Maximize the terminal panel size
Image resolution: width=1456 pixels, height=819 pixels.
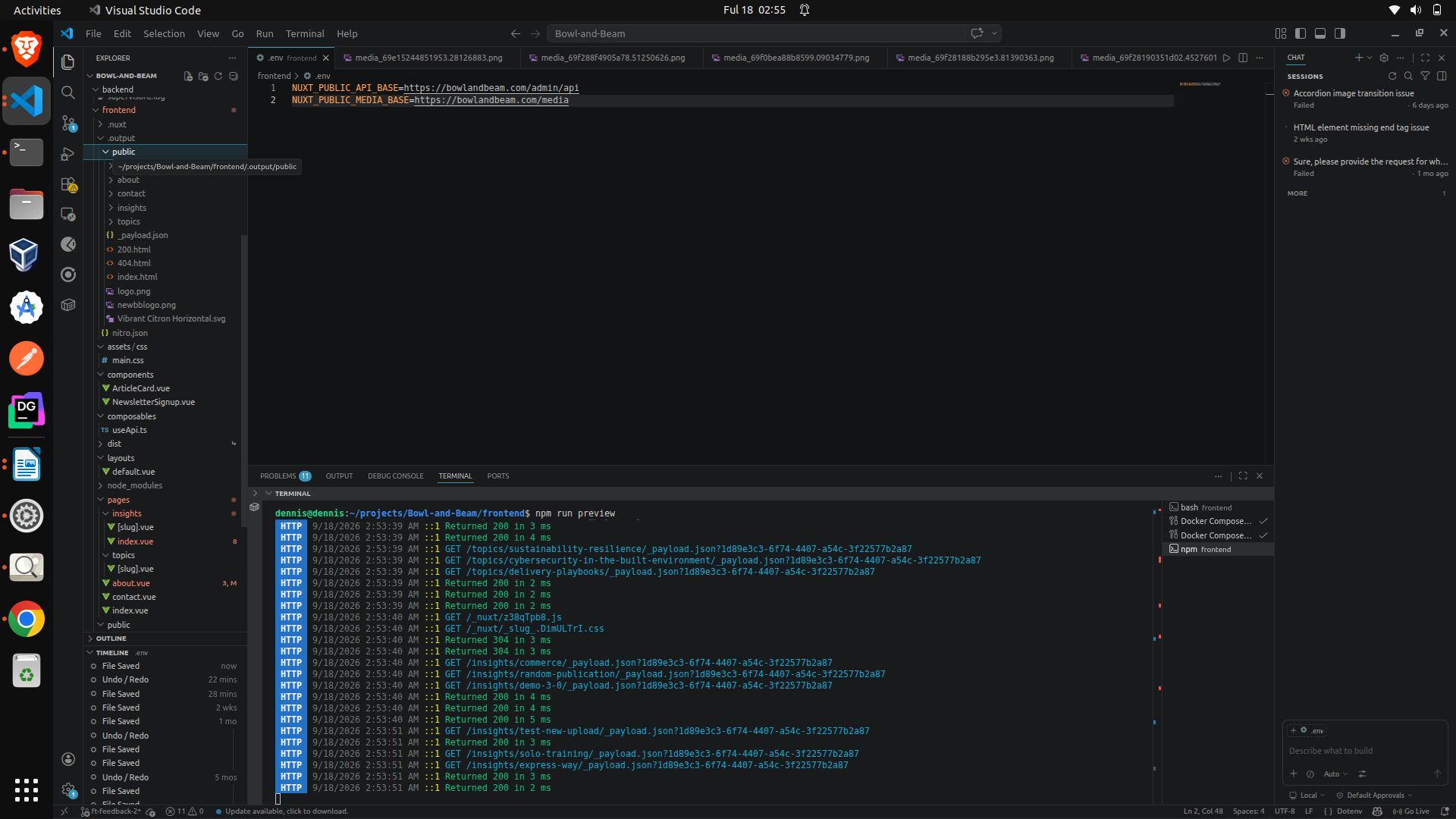(1243, 476)
